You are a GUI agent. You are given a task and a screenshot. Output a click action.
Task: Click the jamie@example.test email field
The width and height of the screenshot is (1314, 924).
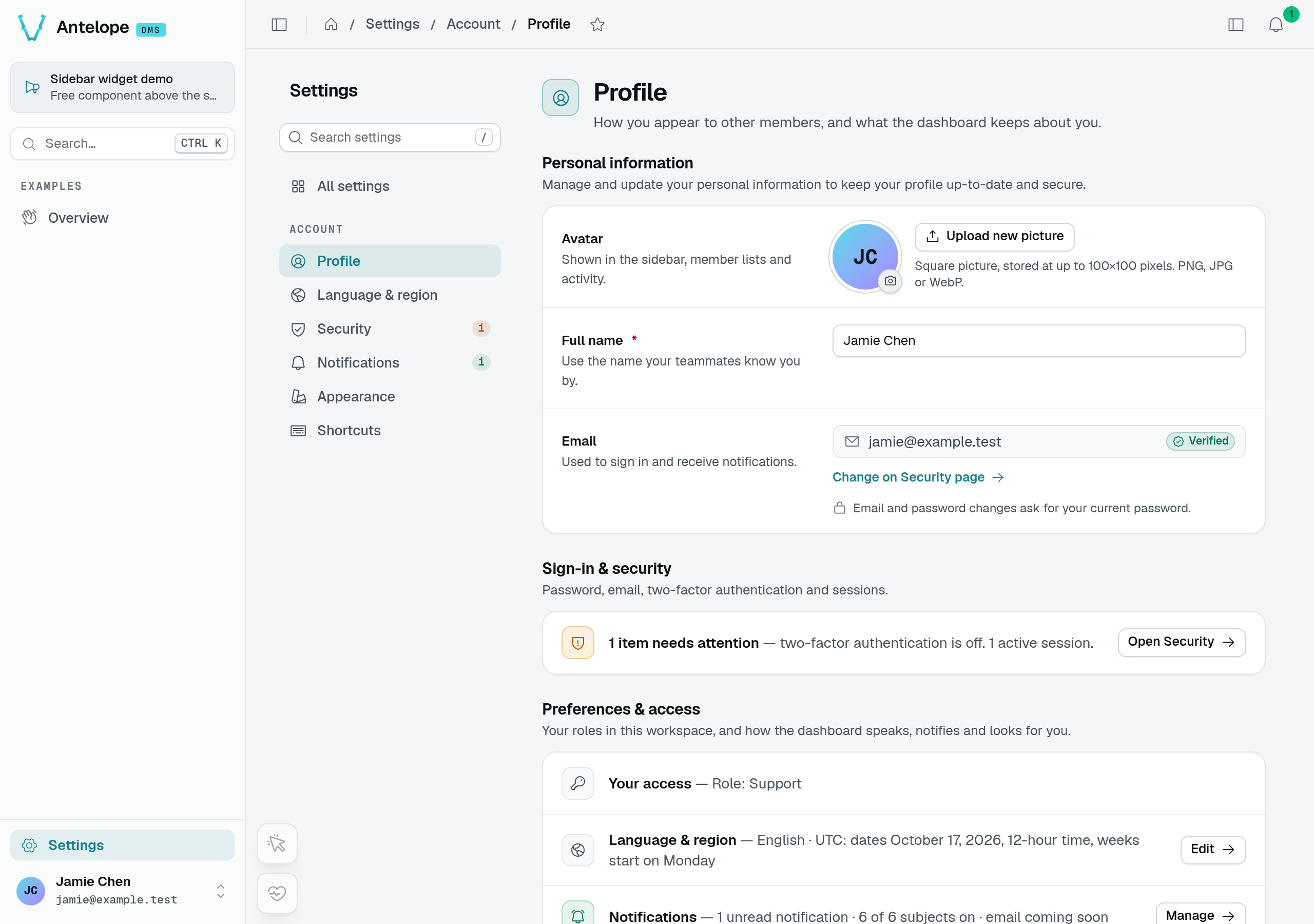[x=1039, y=441]
